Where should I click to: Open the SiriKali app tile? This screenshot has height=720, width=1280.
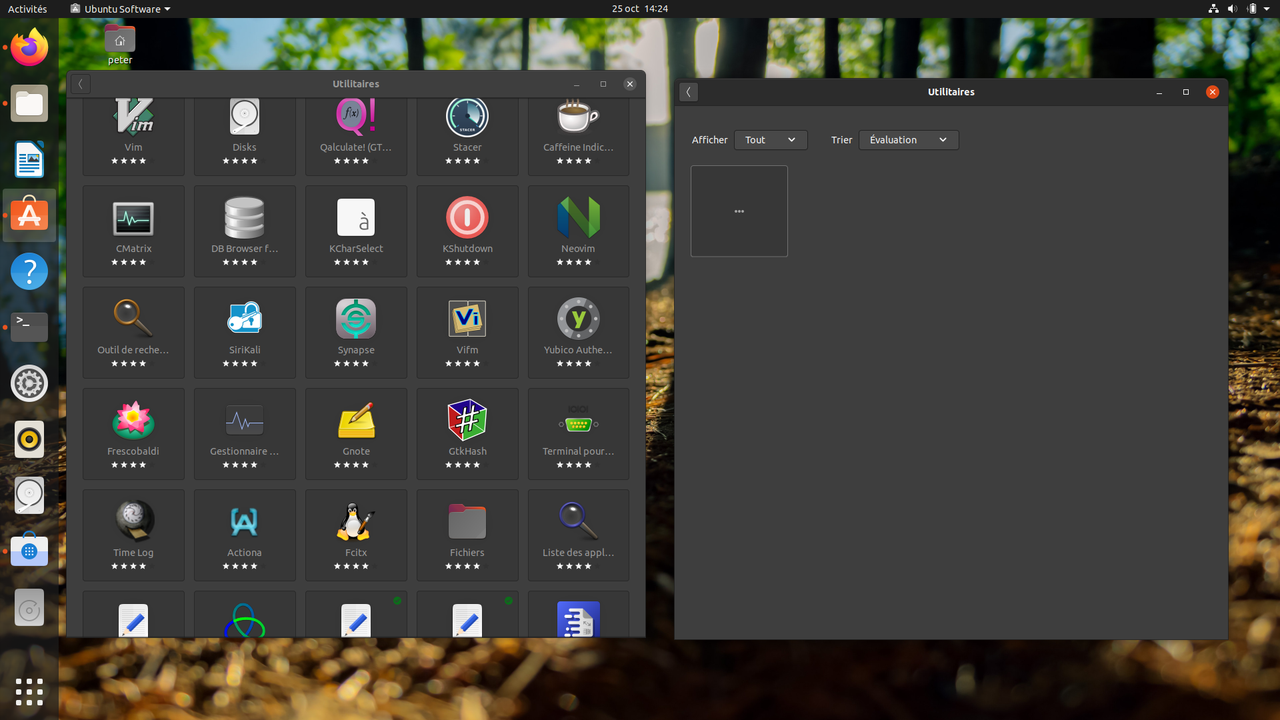(x=245, y=332)
